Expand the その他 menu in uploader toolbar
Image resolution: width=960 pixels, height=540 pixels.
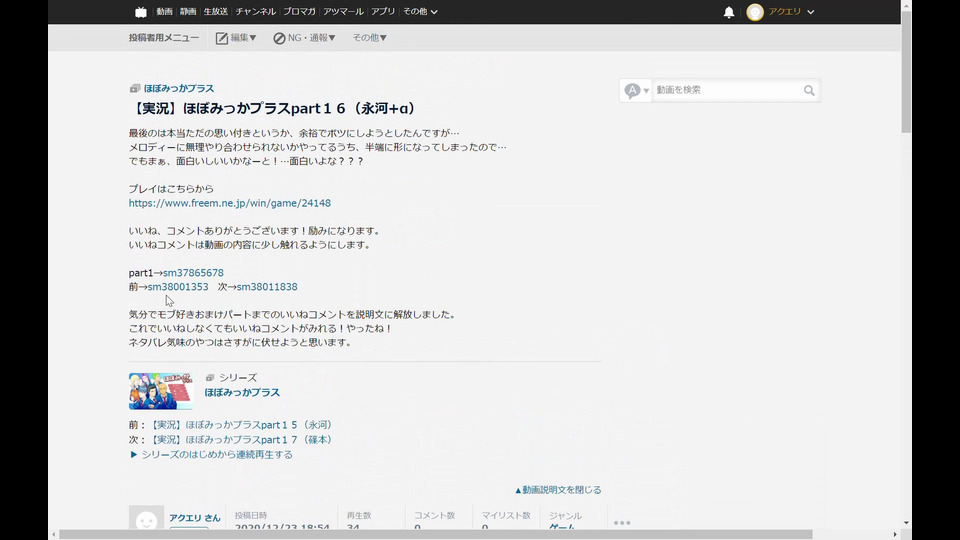(x=369, y=38)
